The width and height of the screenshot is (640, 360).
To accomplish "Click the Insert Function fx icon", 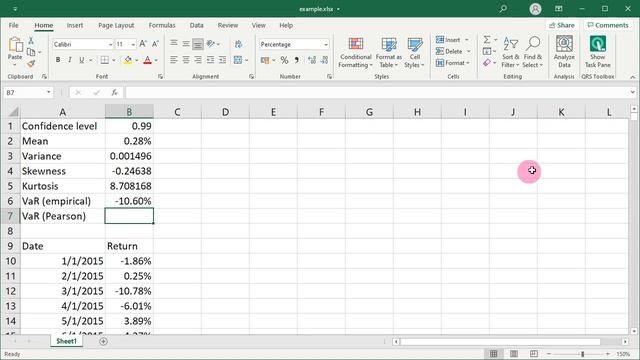I will pos(115,93).
